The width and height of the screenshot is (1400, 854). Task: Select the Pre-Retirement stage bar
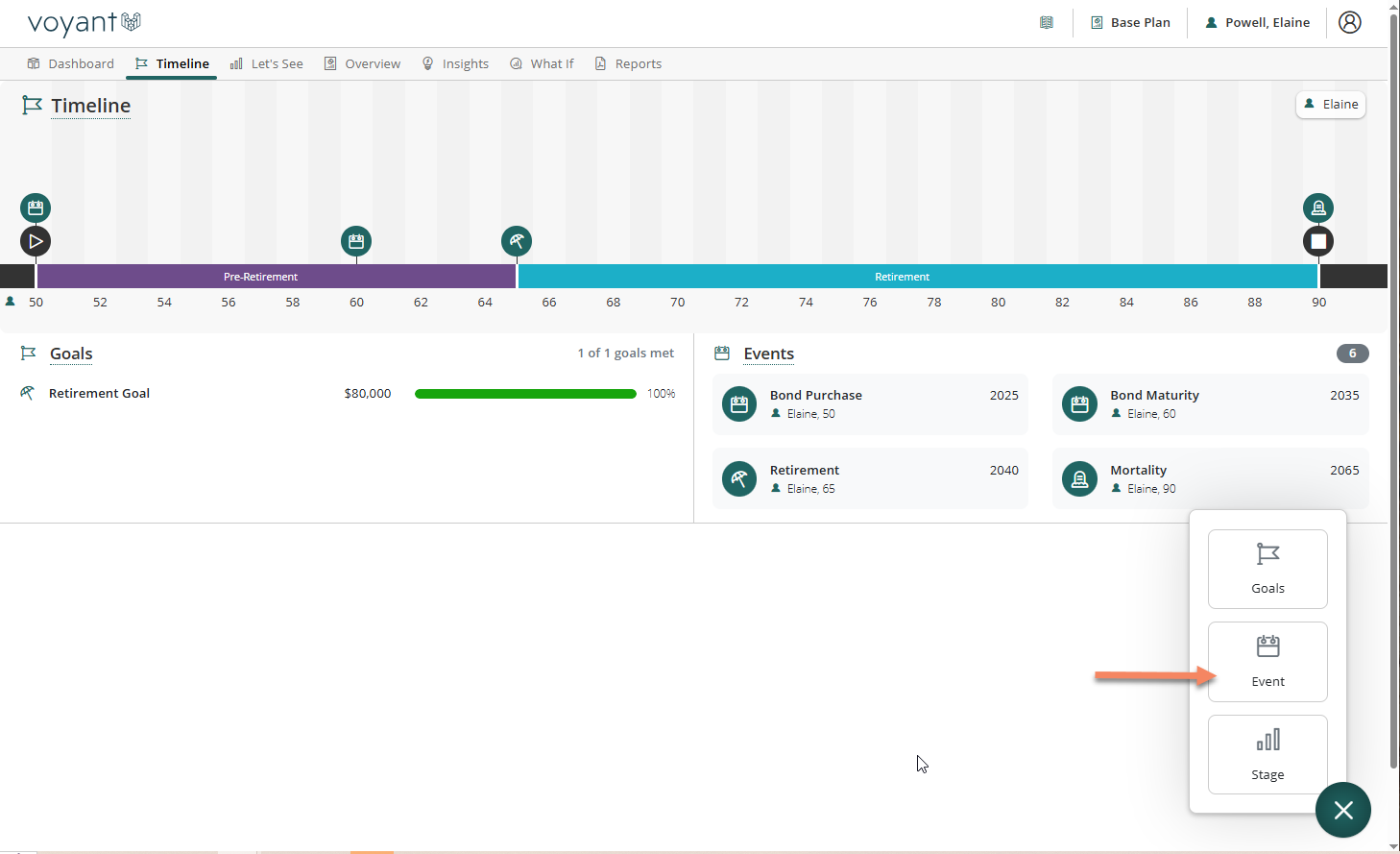(x=261, y=277)
